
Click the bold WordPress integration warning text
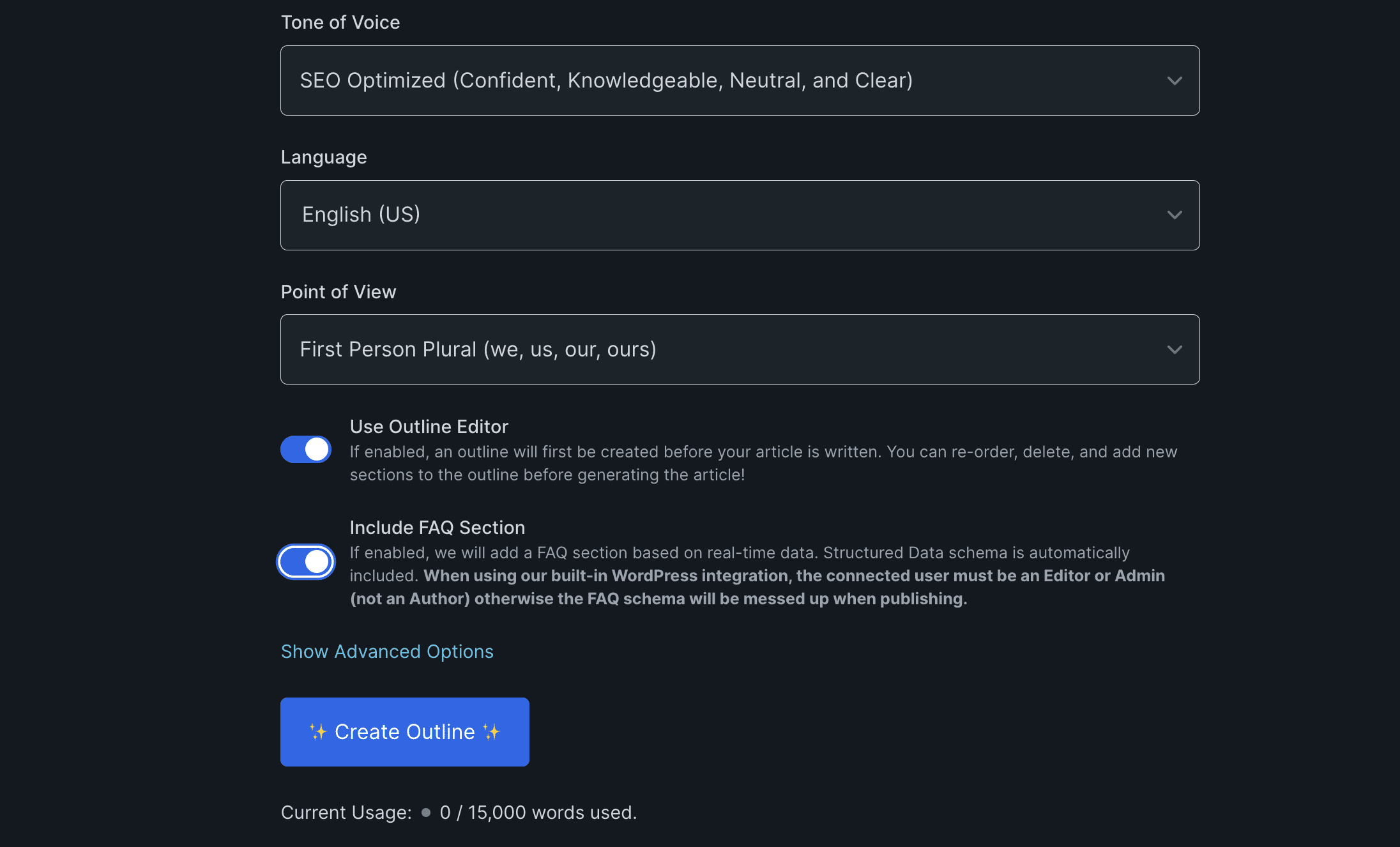click(x=757, y=587)
